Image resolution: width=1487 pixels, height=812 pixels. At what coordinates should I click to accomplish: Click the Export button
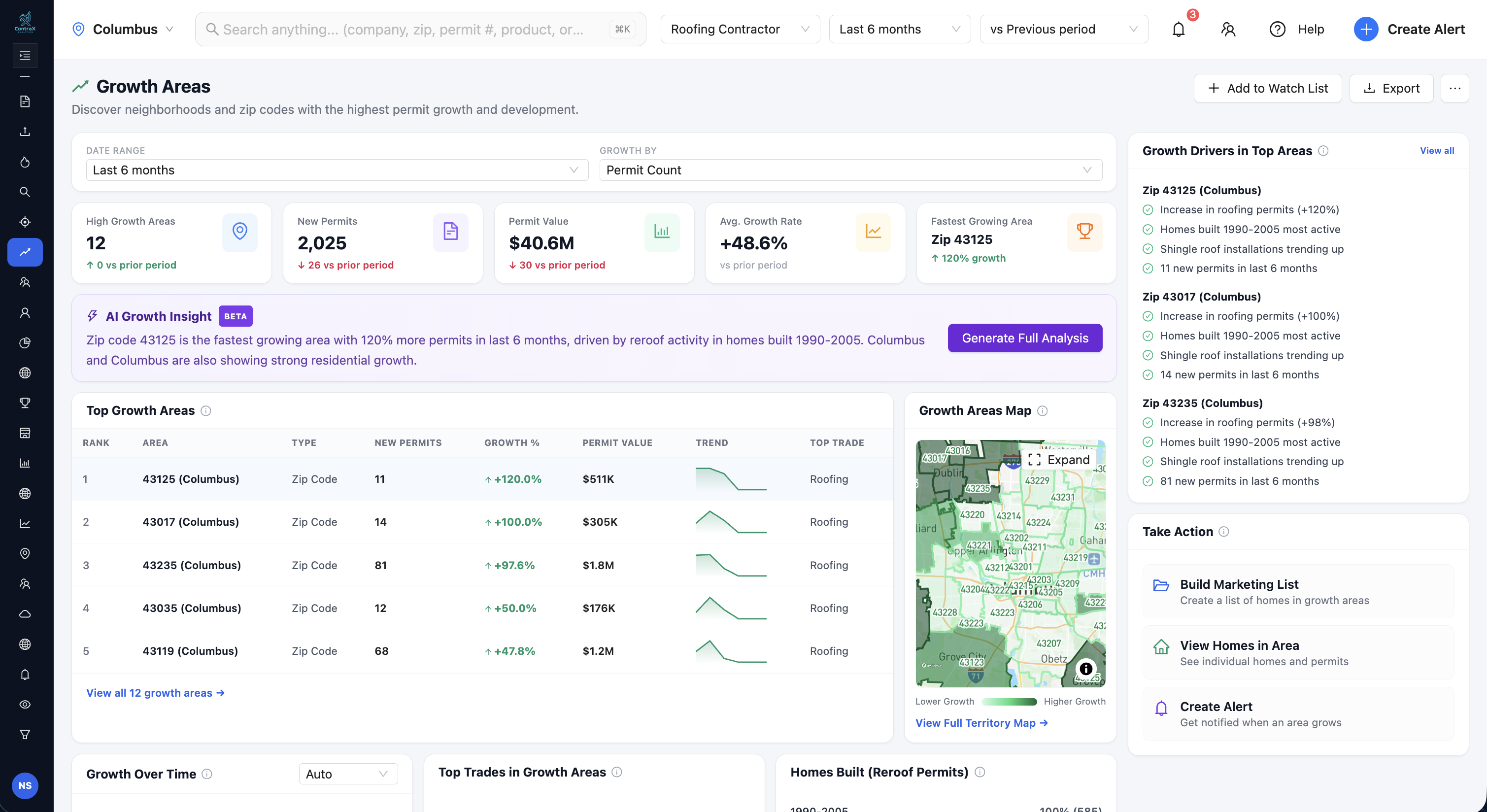click(1391, 88)
